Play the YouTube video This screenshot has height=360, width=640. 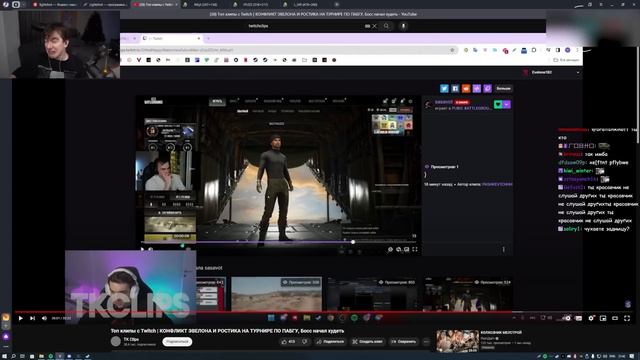pos(20,318)
